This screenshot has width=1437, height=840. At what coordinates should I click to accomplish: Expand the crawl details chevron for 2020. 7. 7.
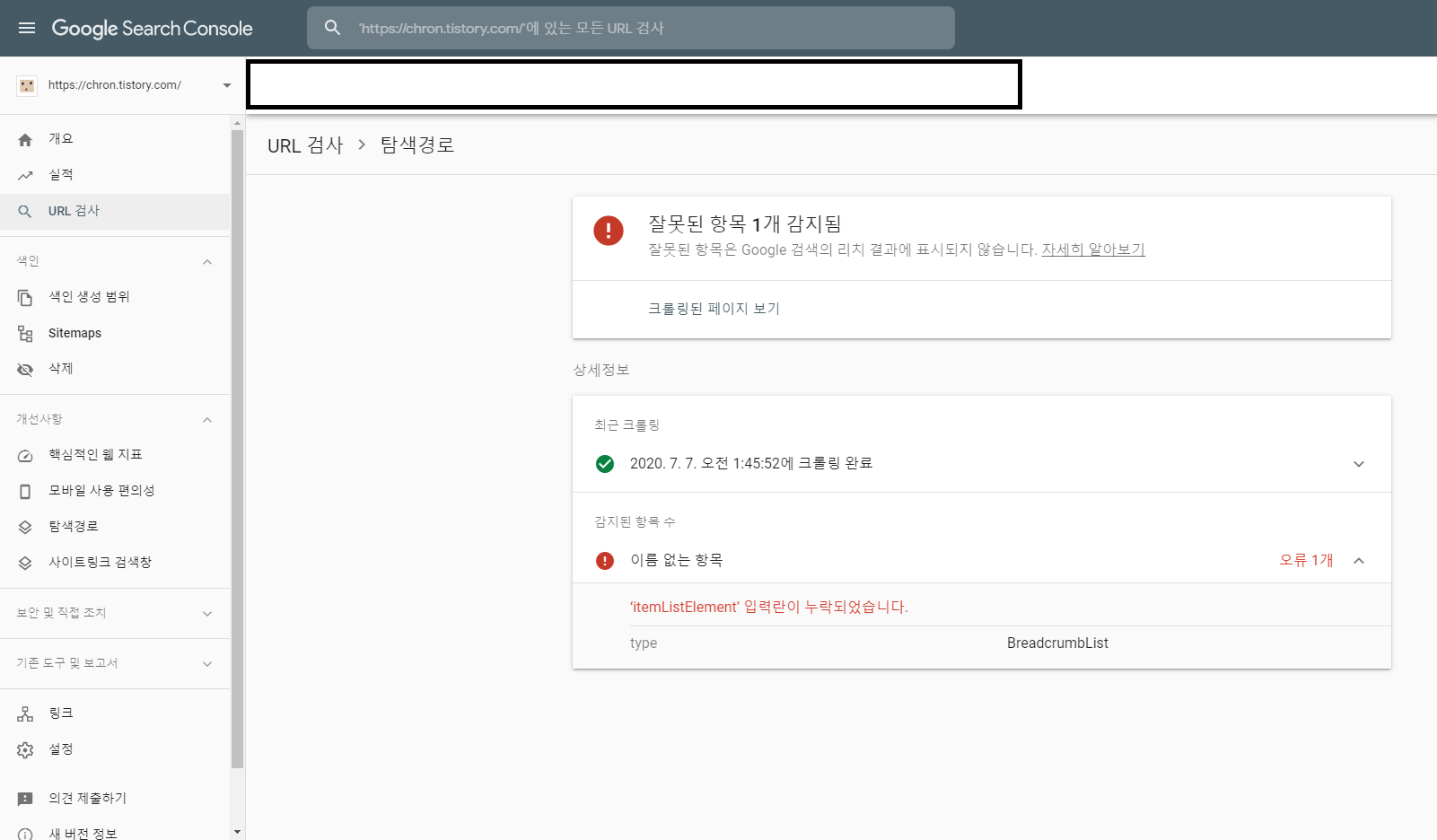pos(1359,464)
